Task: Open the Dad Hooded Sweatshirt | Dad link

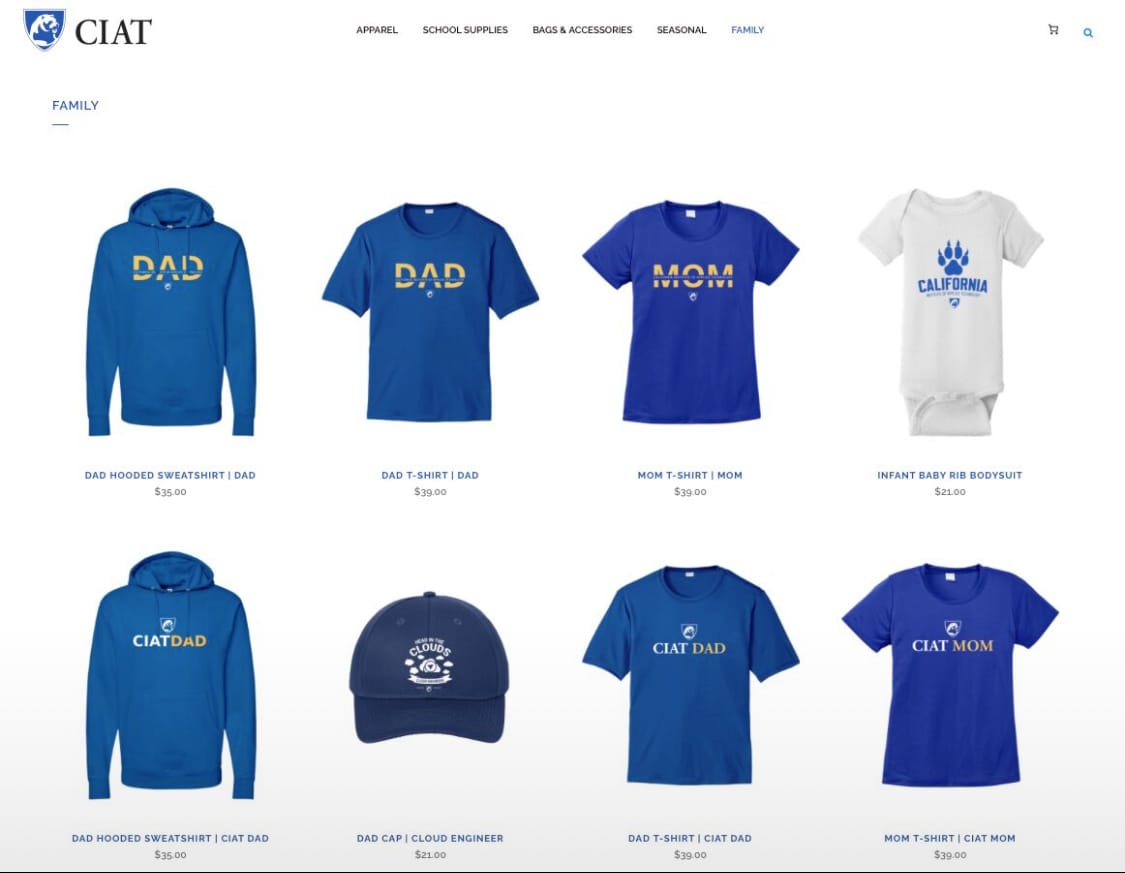Action: [x=170, y=475]
